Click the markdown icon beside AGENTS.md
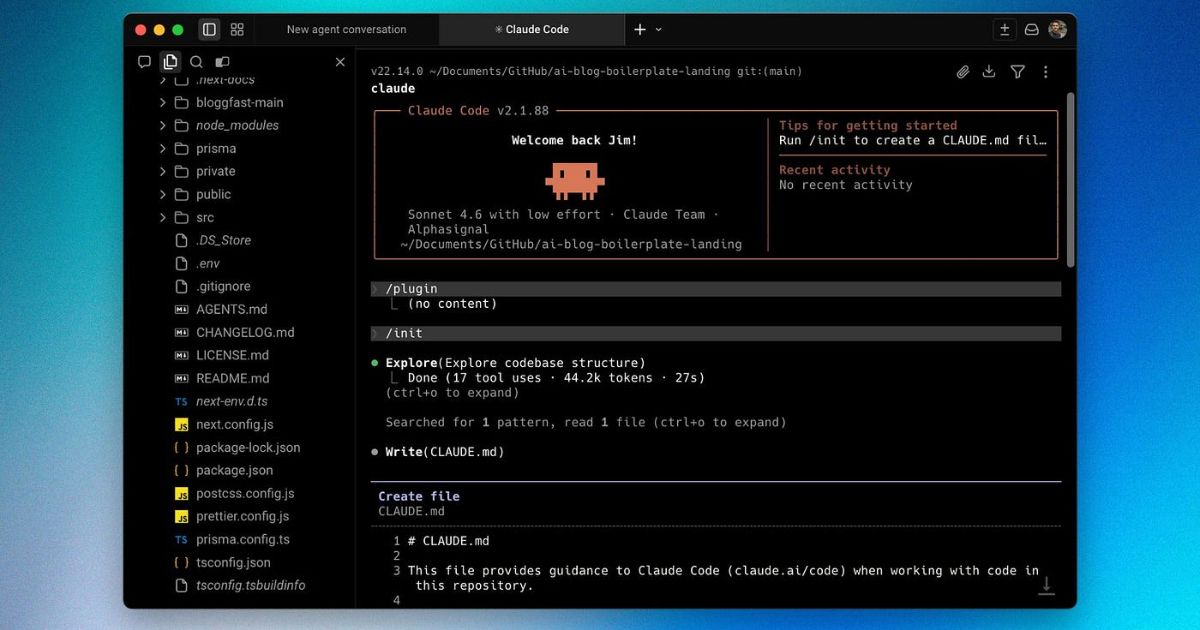The width and height of the screenshot is (1200, 630). (x=181, y=310)
